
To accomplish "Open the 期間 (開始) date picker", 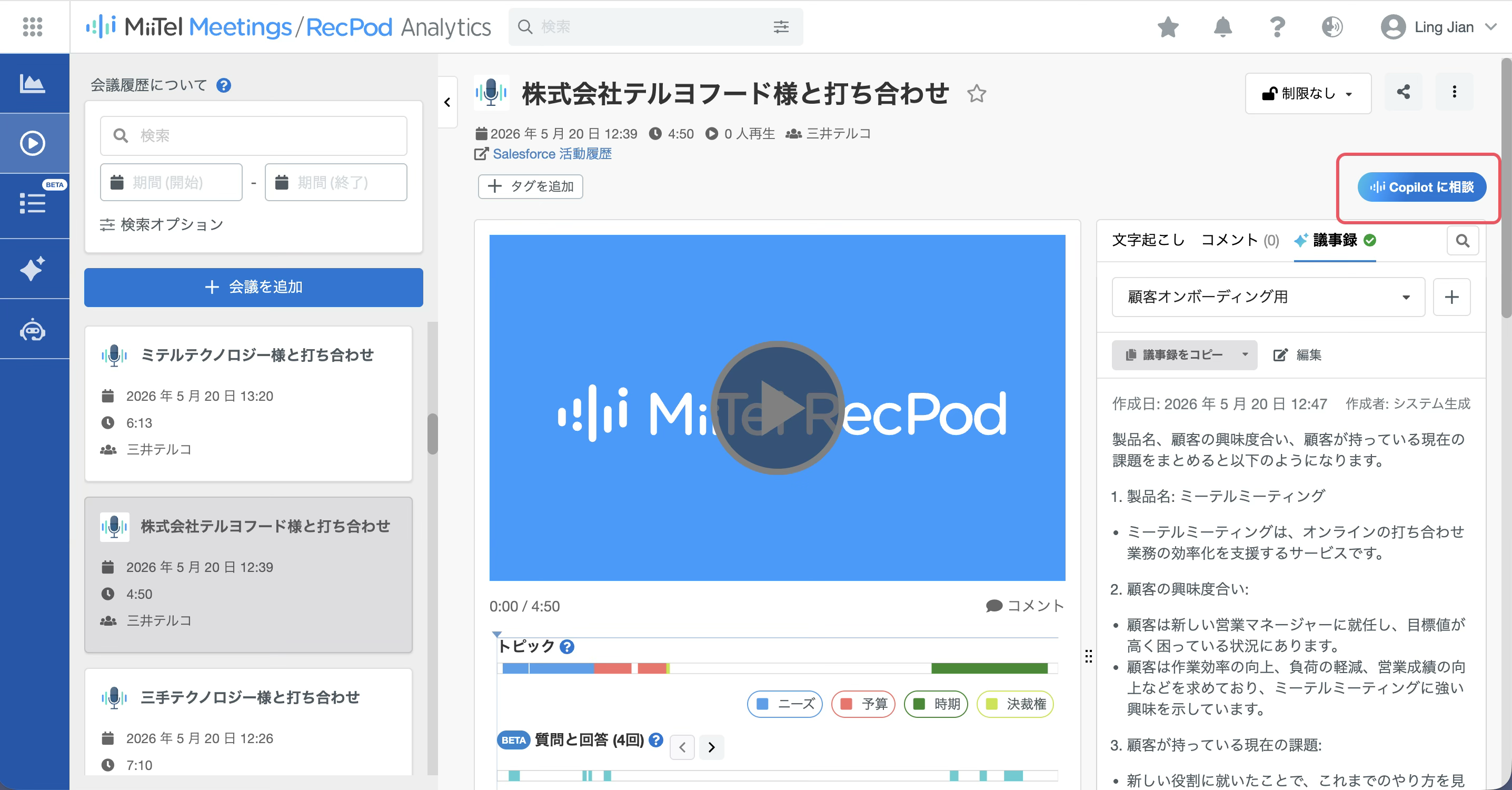I will (171, 183).
